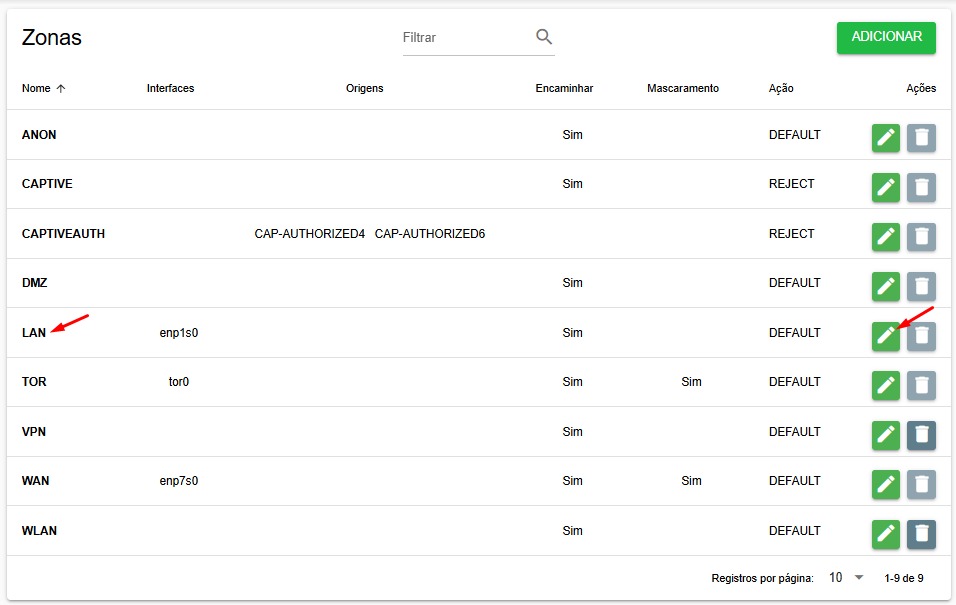Click the DMZ zone trash icon
This screenshot has height=605, width=956.
tap(921, 286)
